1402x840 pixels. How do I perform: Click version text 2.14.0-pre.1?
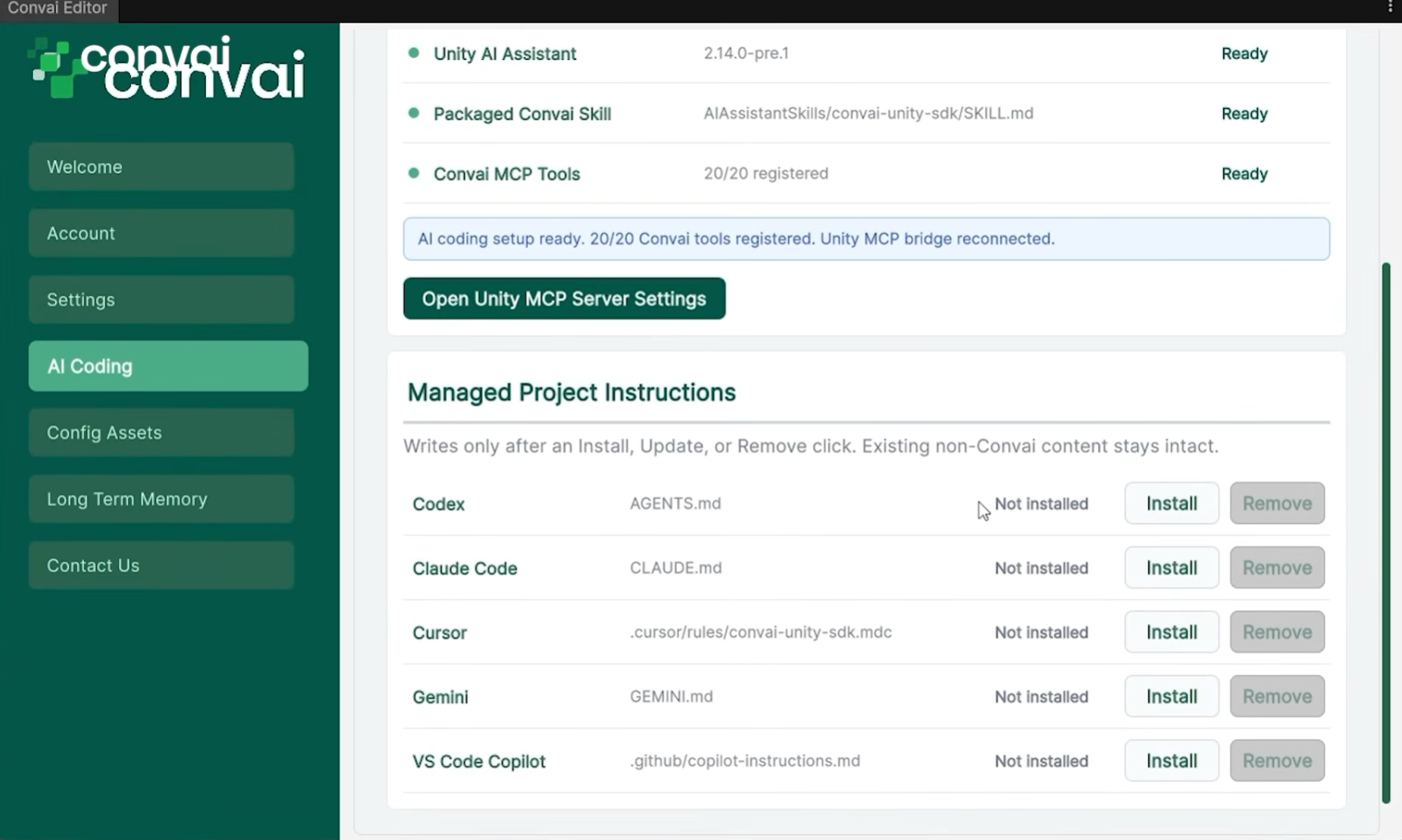747,52
